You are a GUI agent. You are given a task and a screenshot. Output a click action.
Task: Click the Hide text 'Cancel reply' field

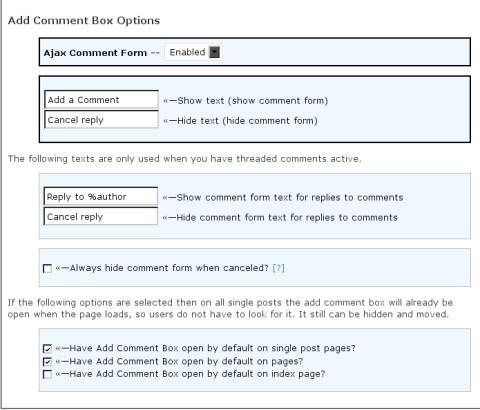pyautogui.click(x=101, y=119)
